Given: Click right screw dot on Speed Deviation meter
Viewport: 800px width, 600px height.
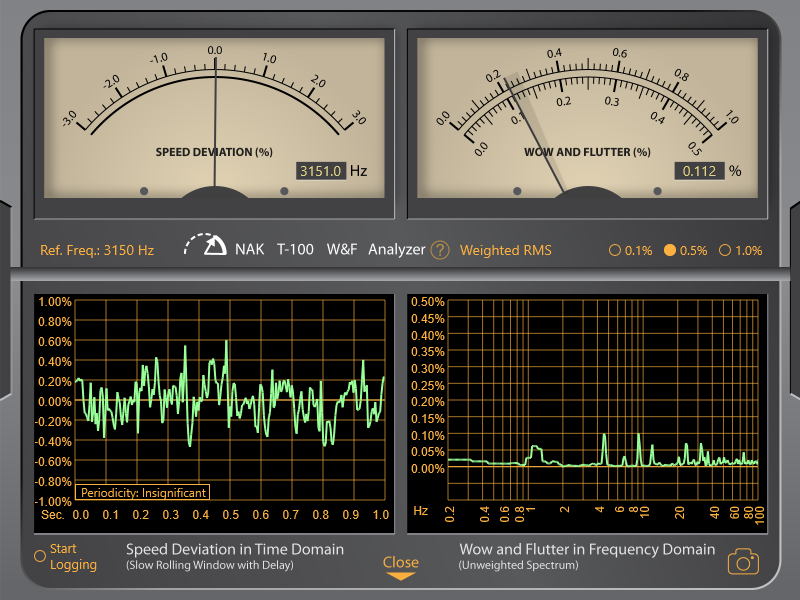Looking at the screenshot, I should [284, 190].
